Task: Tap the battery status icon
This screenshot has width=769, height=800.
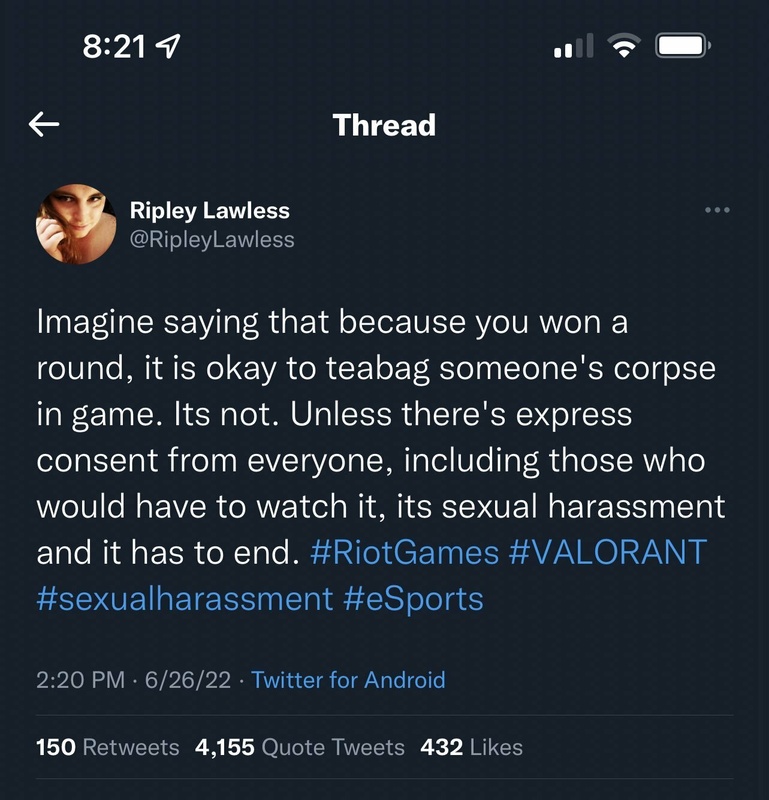Action: click(683, 46)
